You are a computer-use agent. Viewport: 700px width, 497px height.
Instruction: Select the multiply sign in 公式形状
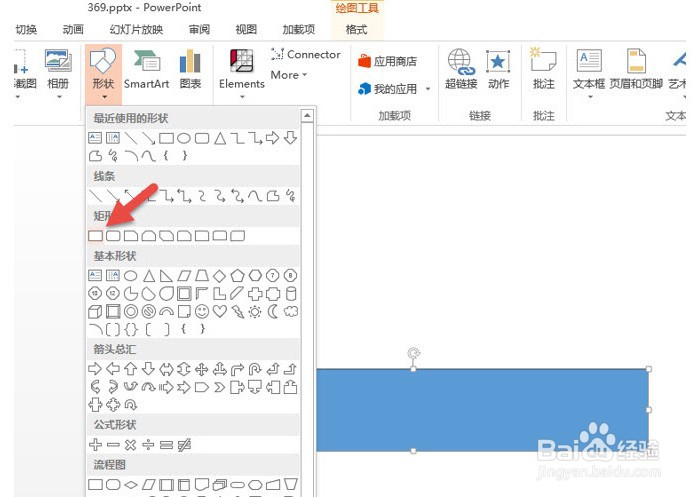click(130, 444)
